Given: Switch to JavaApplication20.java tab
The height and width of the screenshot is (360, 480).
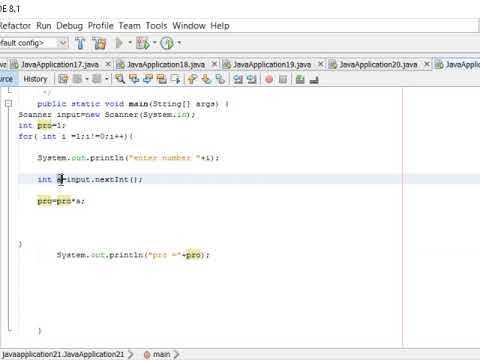Looking at the screenshot, I should click(x=378, y=64).
